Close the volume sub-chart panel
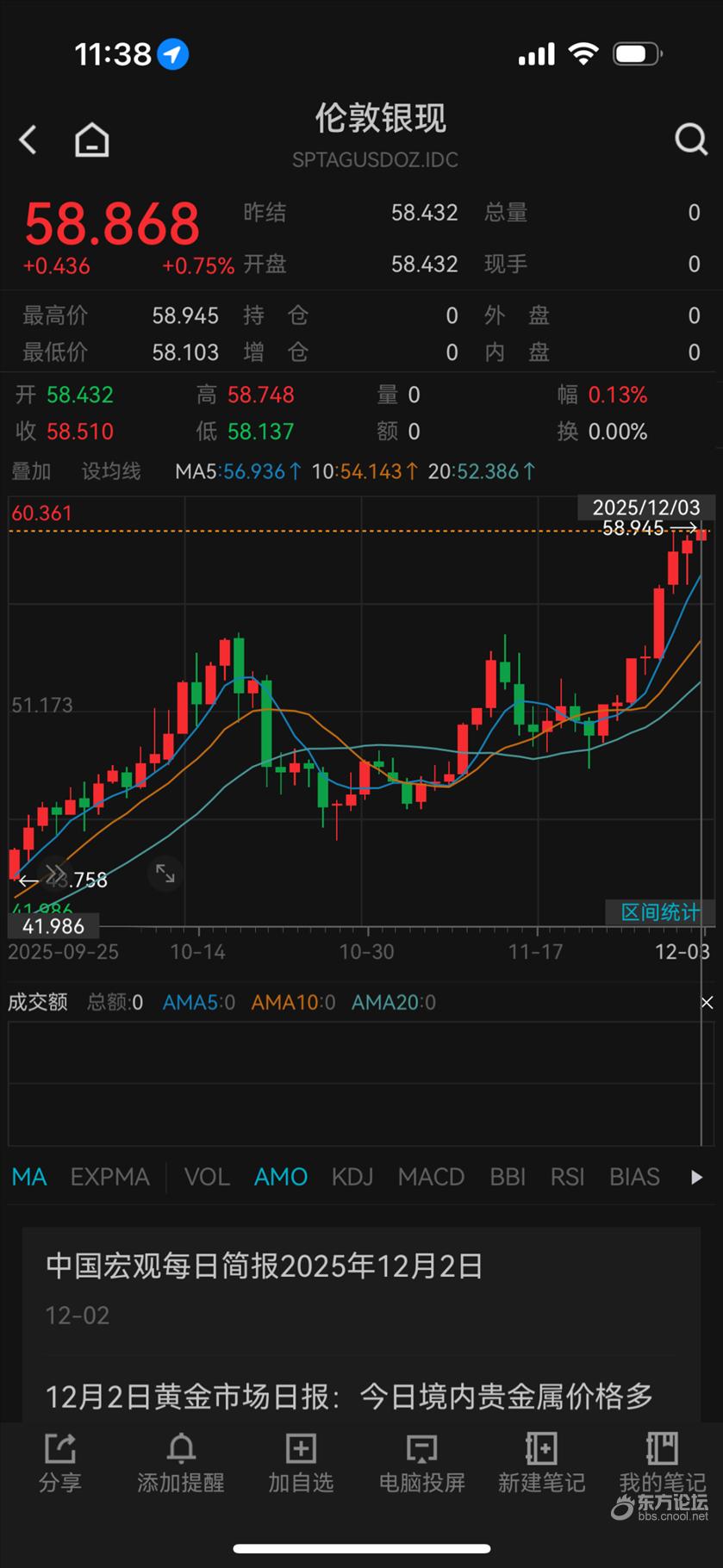Image resolution: width=723 pixels, height=1568 pixels. (x=707, y=1002)
